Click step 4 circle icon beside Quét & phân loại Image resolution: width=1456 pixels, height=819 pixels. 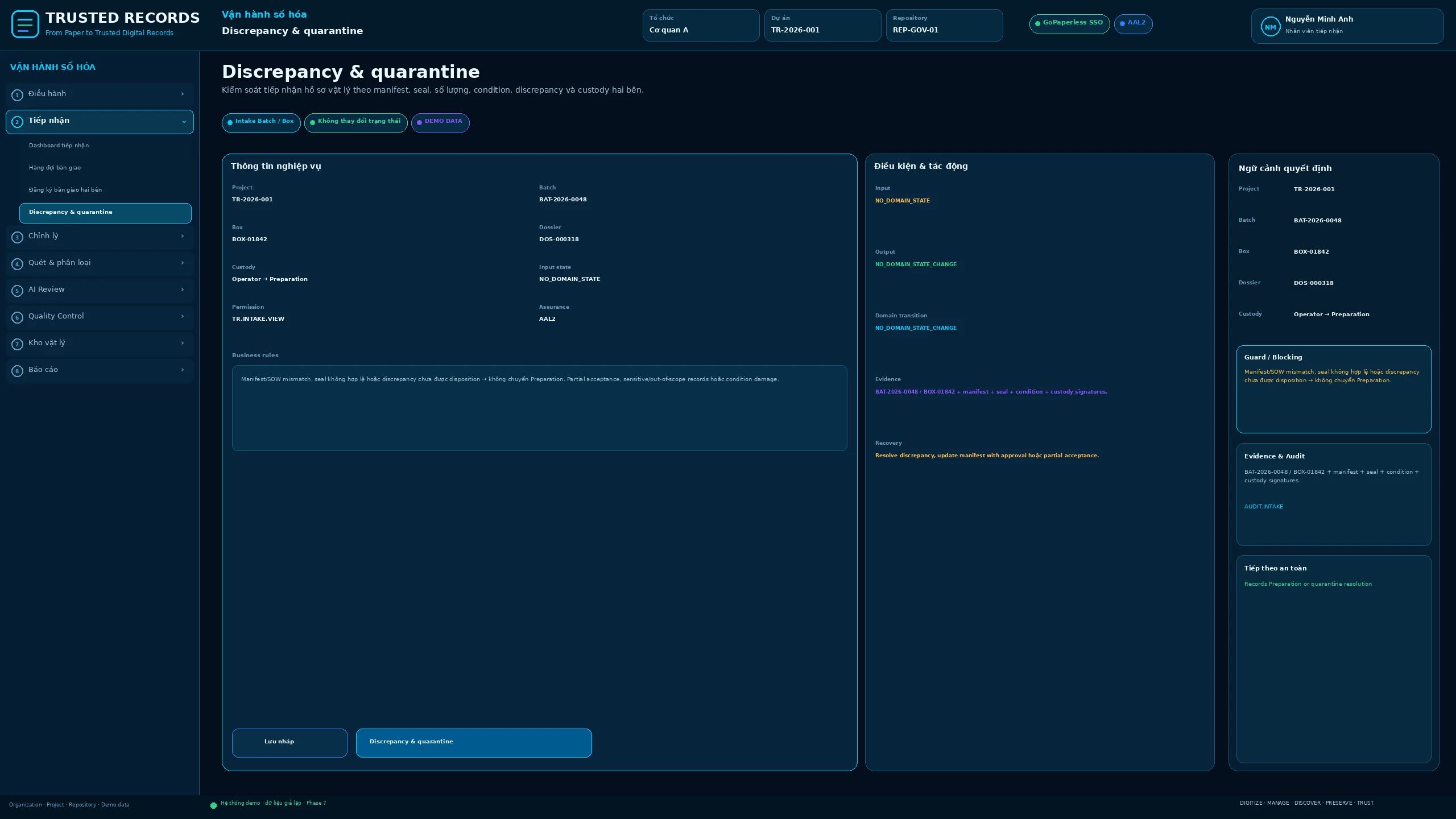point(17,264)
